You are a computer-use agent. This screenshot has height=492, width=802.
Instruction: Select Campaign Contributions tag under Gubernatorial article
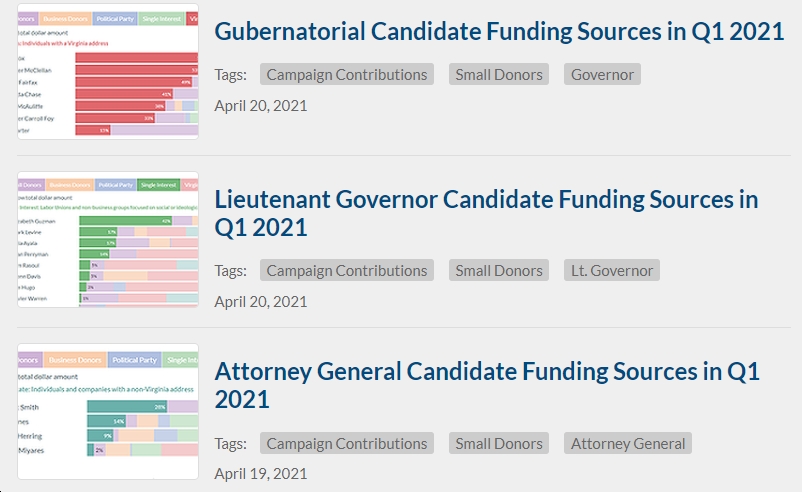[x=347, y=75]
